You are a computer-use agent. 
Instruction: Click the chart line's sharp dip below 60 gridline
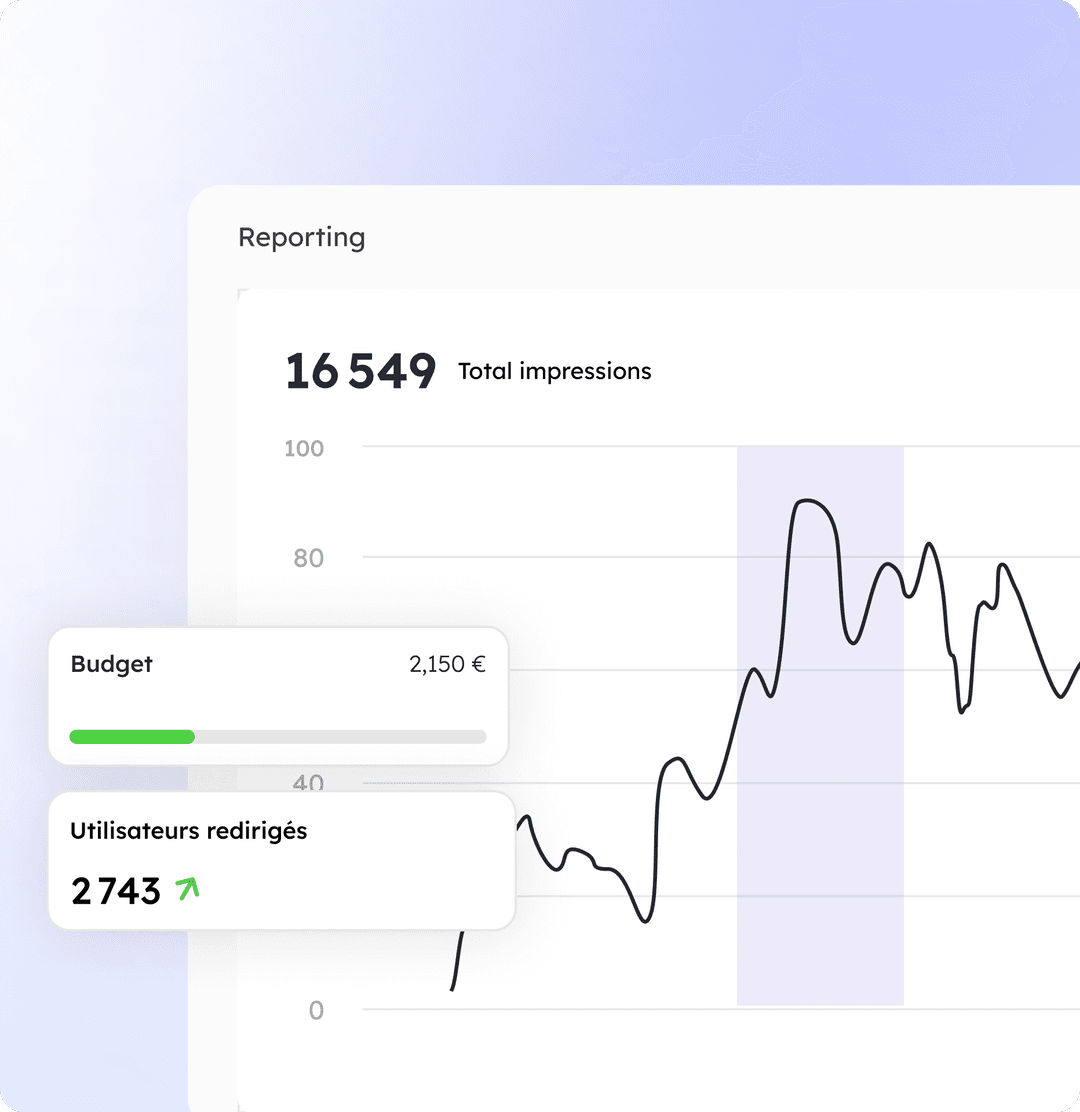coord(962,710)
